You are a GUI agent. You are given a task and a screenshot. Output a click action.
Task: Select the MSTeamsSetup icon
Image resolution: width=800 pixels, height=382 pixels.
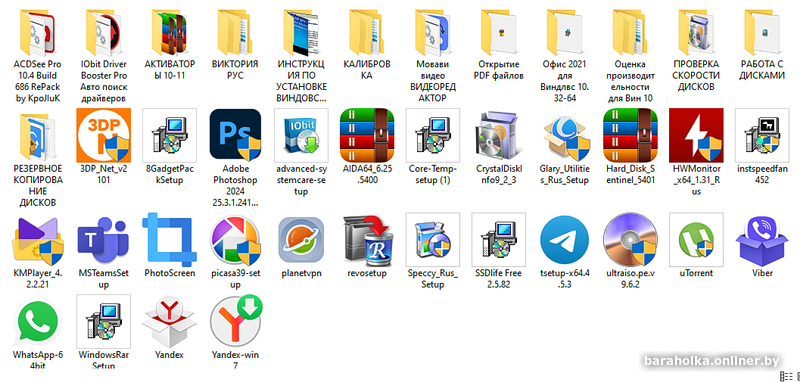[x=104, y=240]
